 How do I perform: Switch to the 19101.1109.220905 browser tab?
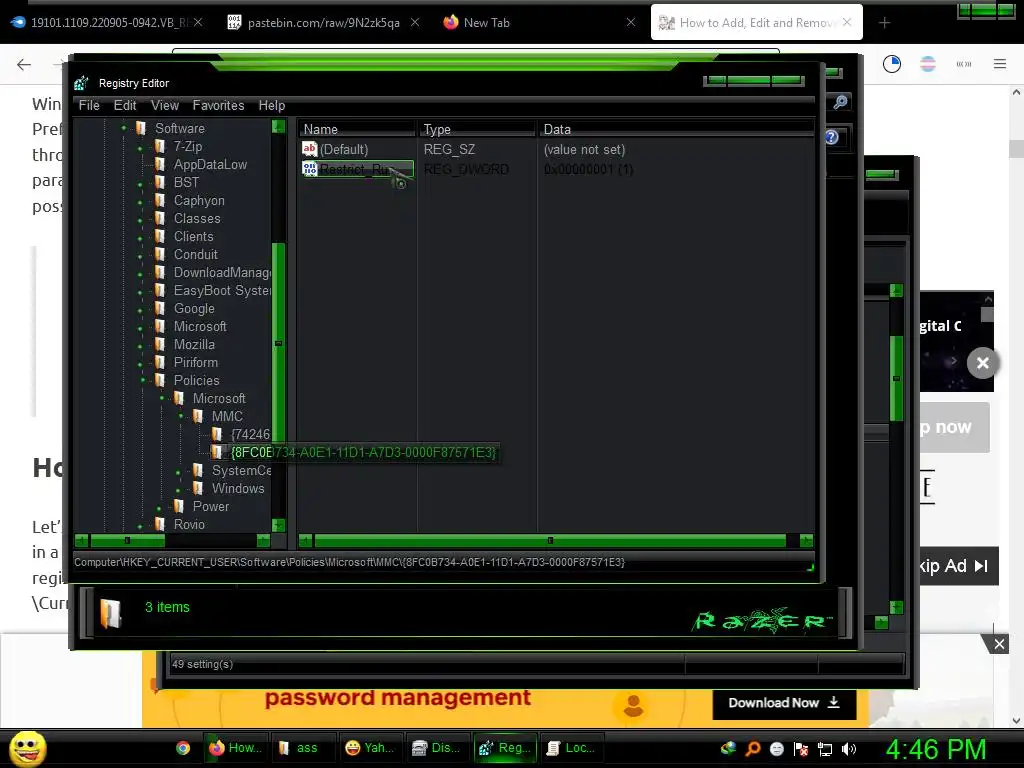pyautogui.click(x=106, y=23)
